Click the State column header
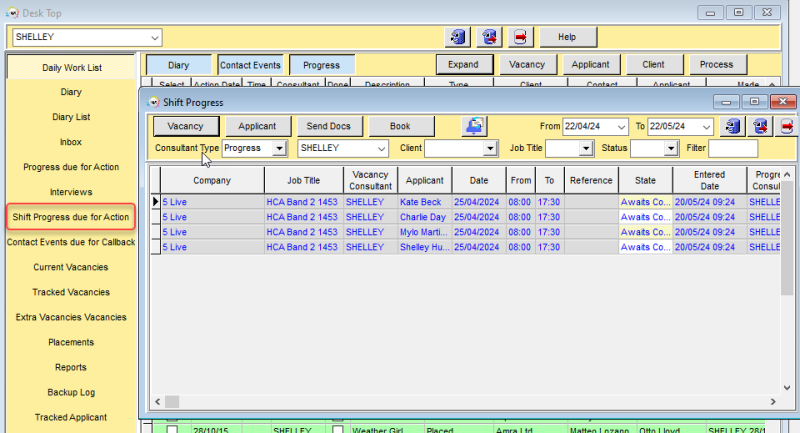This screenshot has height=433, width=800. pos(645,180)
